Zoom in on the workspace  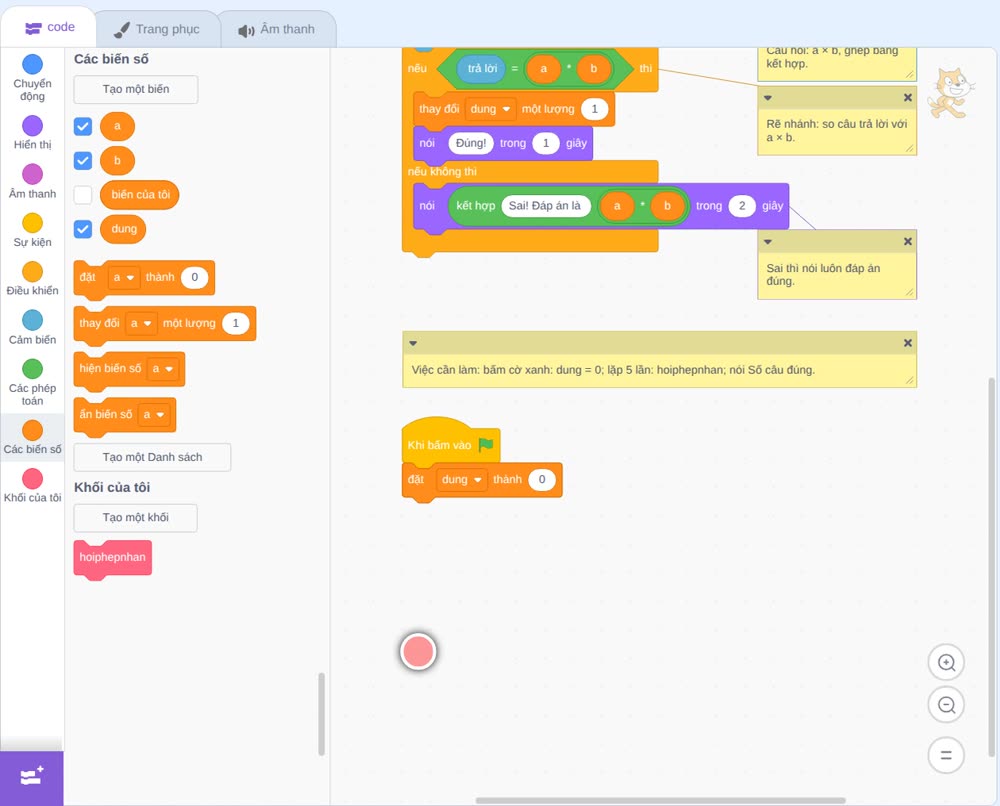[x=946, y=663]
